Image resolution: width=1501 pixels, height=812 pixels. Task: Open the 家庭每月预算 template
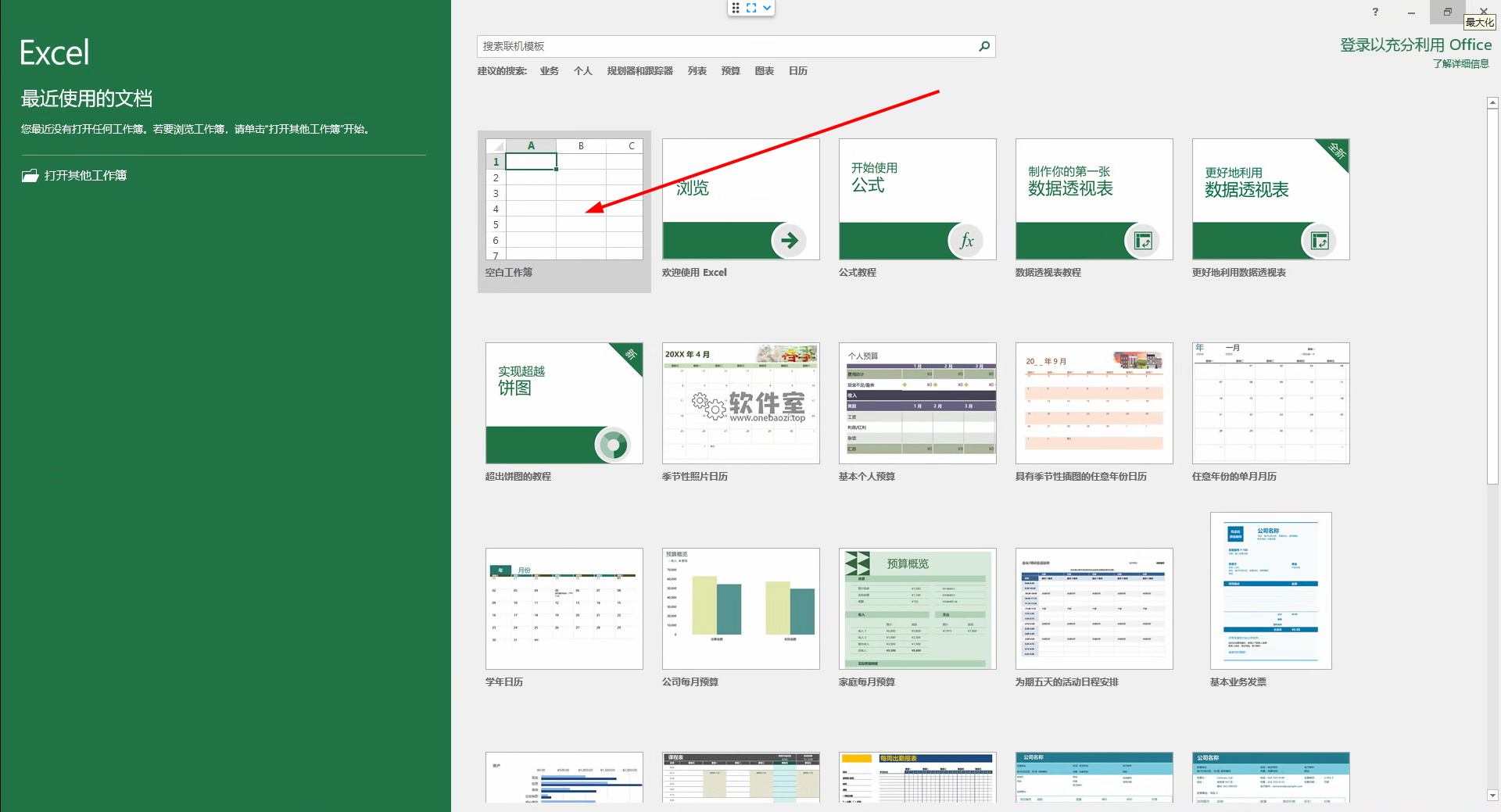(x=918, y=617)
